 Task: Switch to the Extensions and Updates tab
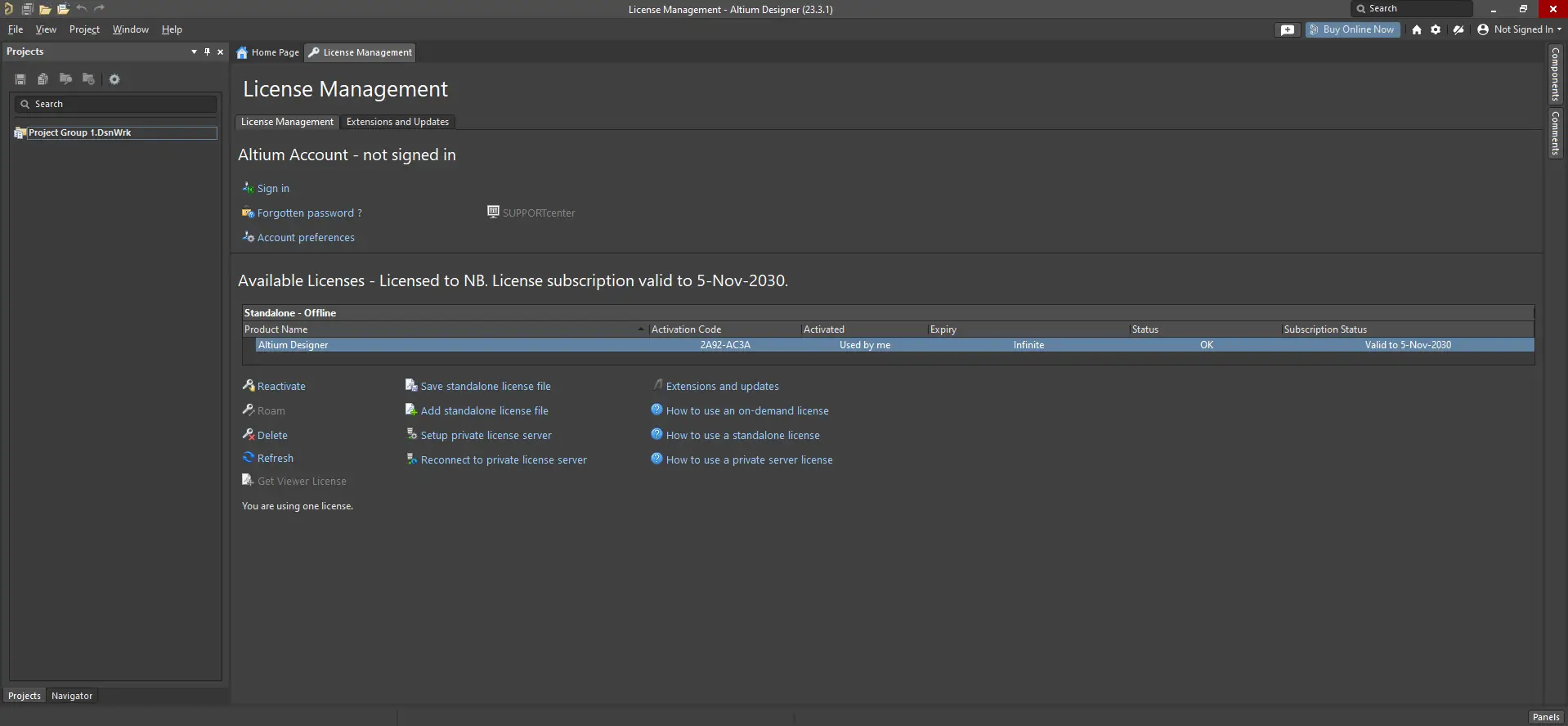coord(397,122)
